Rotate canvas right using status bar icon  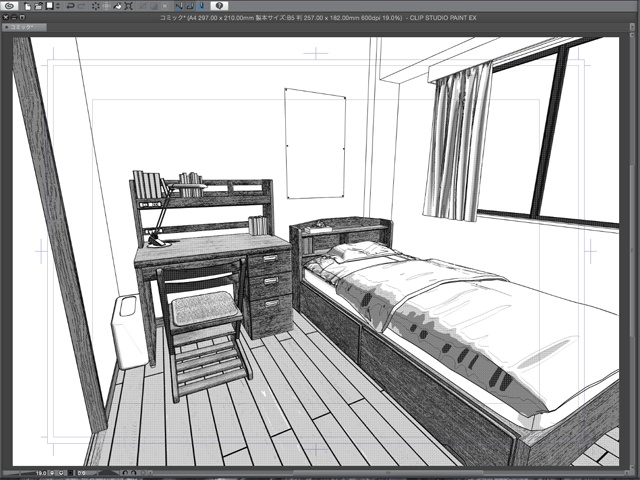point(134,473)
